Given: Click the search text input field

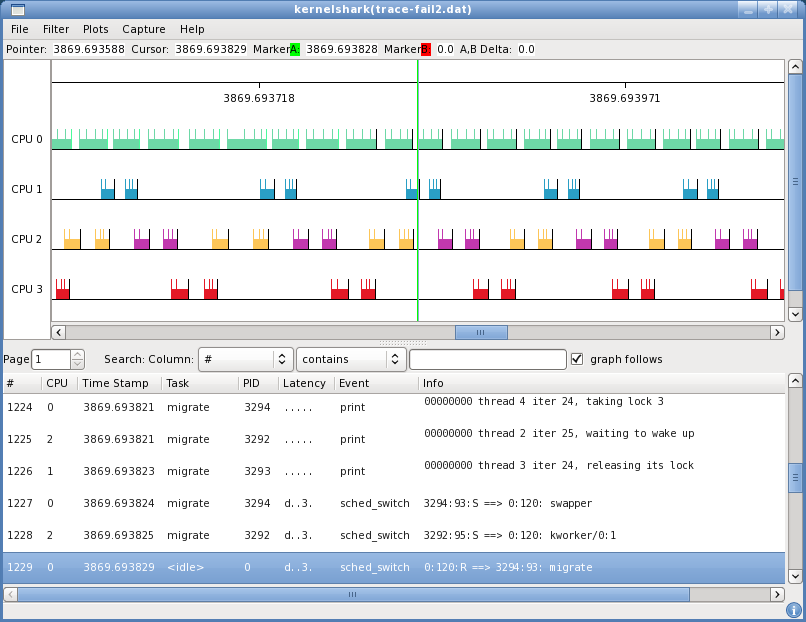Looking at the screenshot, I should click(487, 359).
